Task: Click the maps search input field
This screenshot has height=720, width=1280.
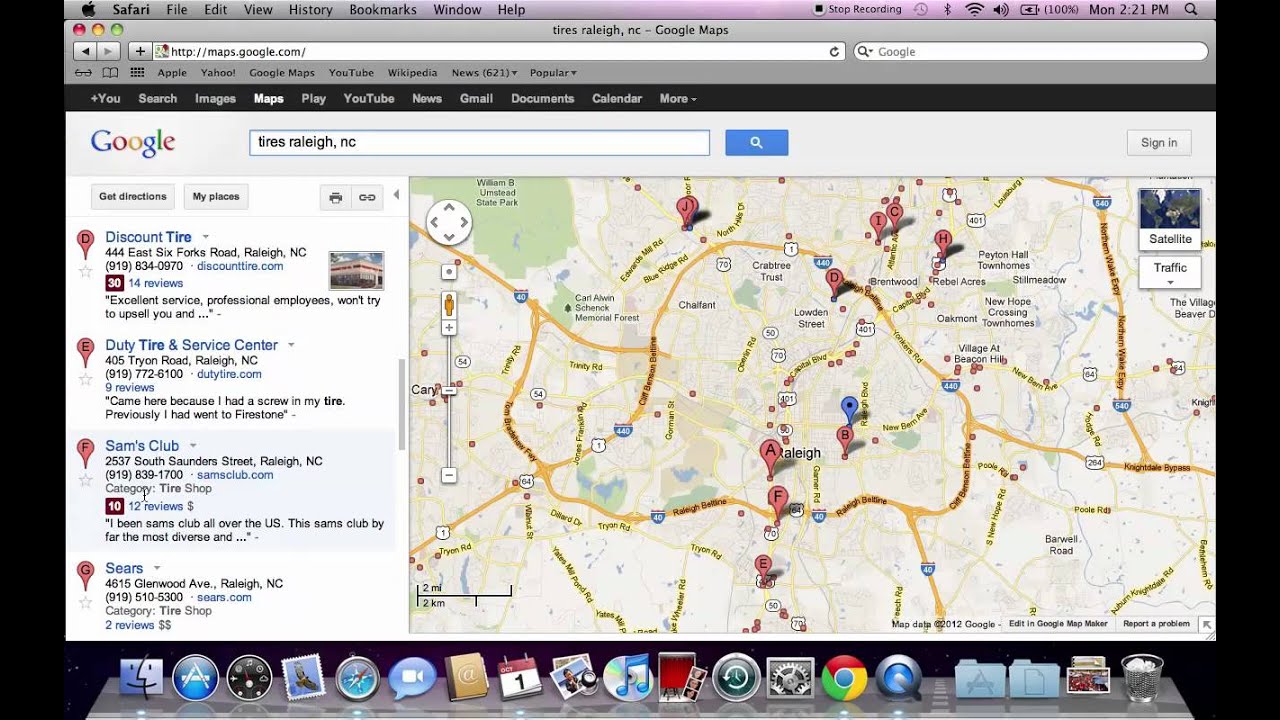Action: tap(479, 142)
